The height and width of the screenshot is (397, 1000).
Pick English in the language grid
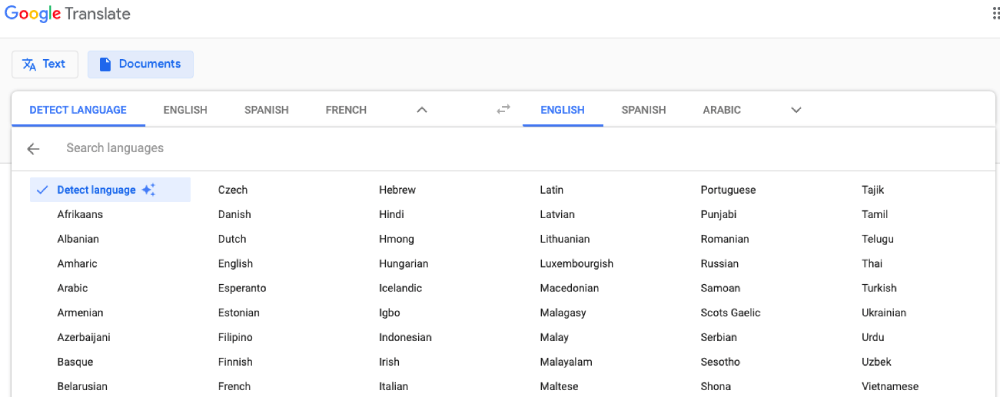pos(235,264)
